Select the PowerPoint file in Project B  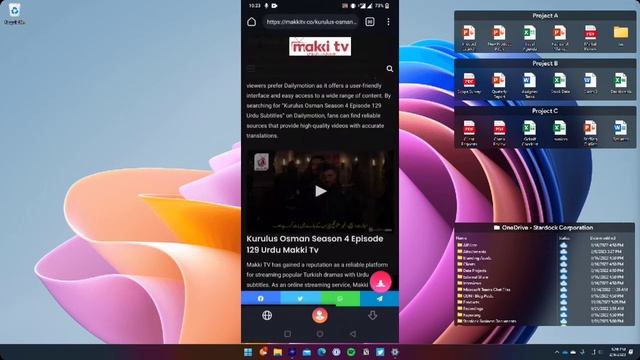pyautogui.click(x=499, y=85)
